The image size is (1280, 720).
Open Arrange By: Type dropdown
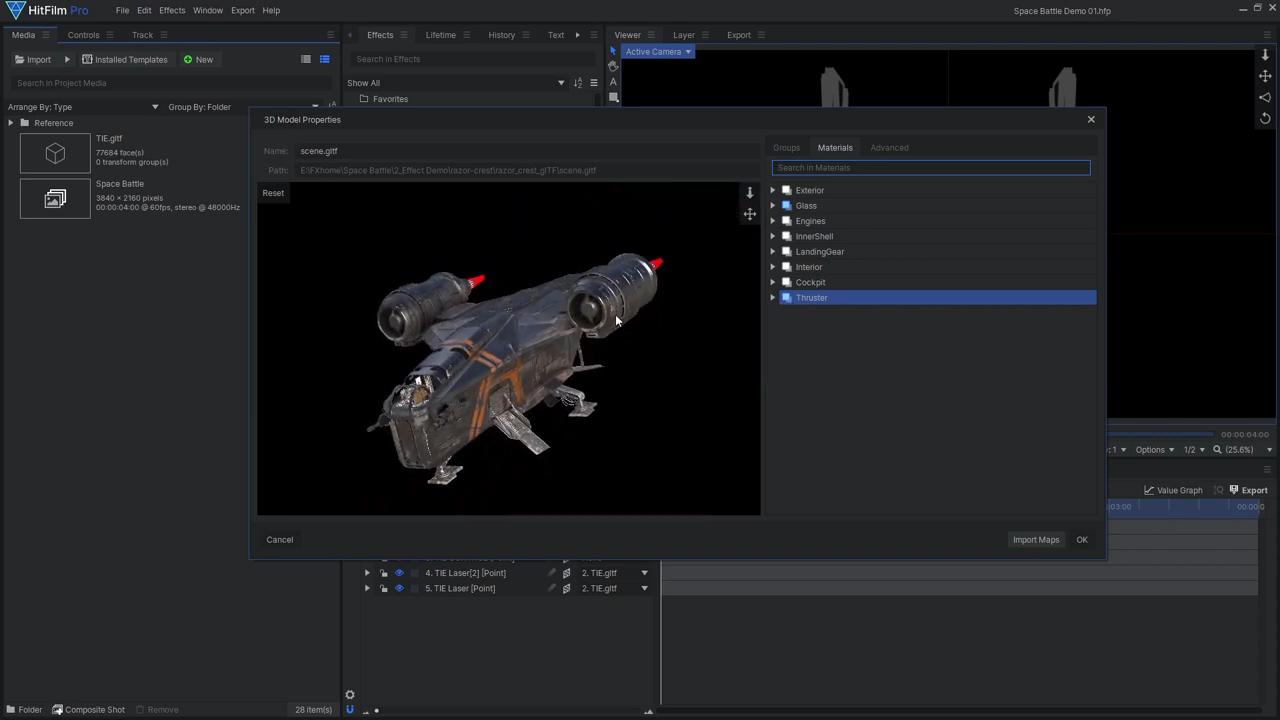[x=83, y=107]
